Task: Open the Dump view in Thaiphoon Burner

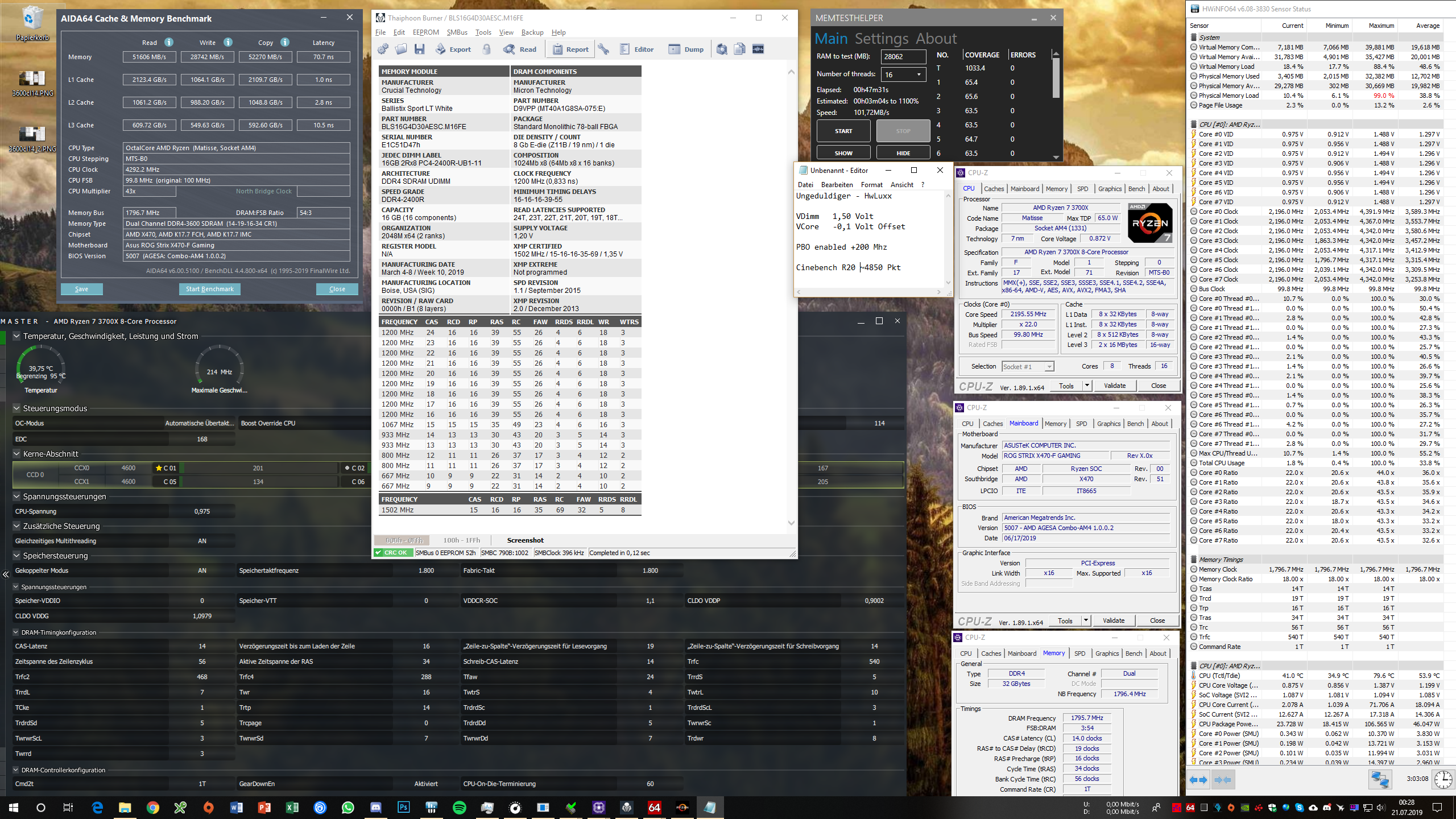Action: (x=686, y=49)
